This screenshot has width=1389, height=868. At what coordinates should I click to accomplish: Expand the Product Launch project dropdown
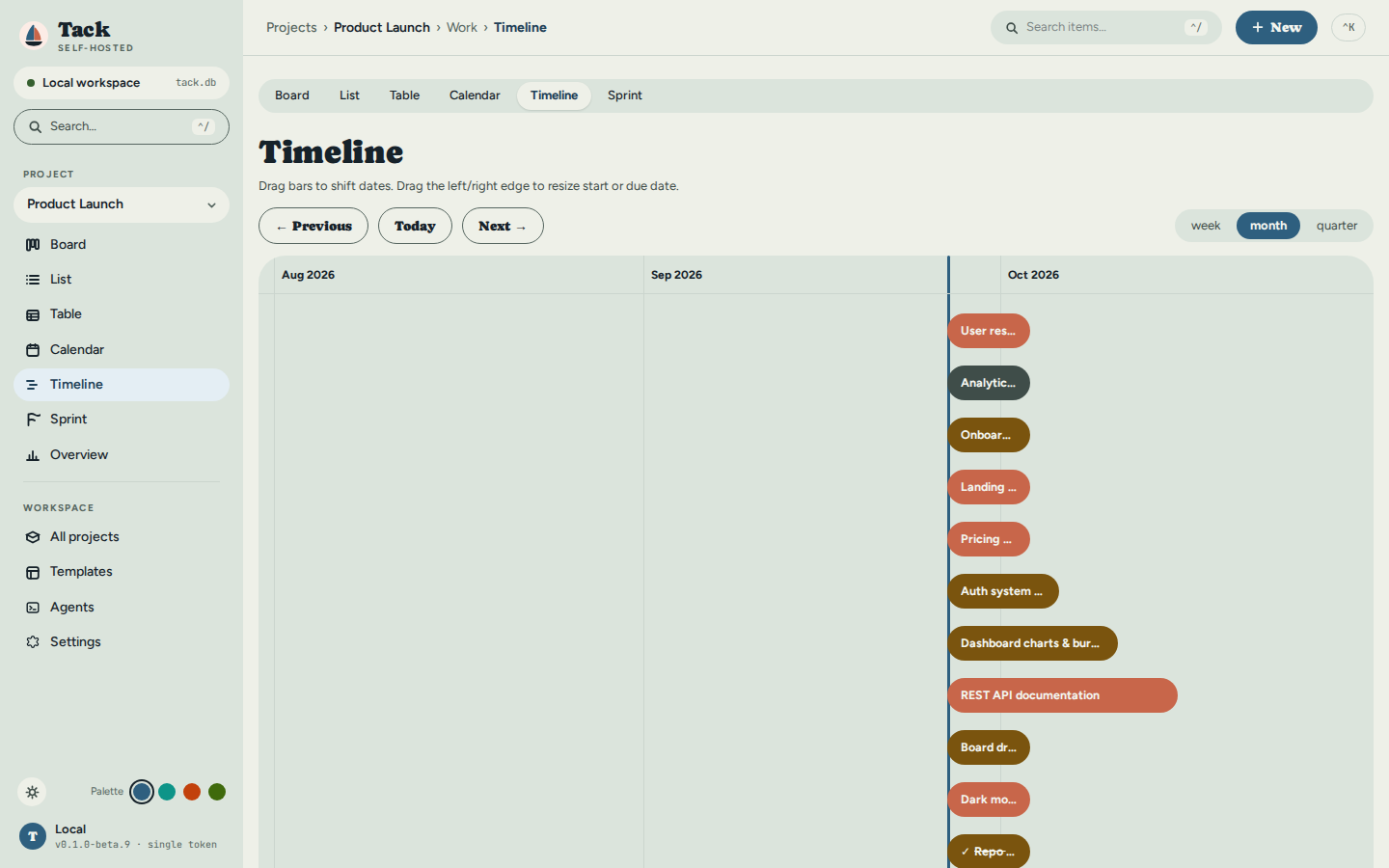(122, 204)
